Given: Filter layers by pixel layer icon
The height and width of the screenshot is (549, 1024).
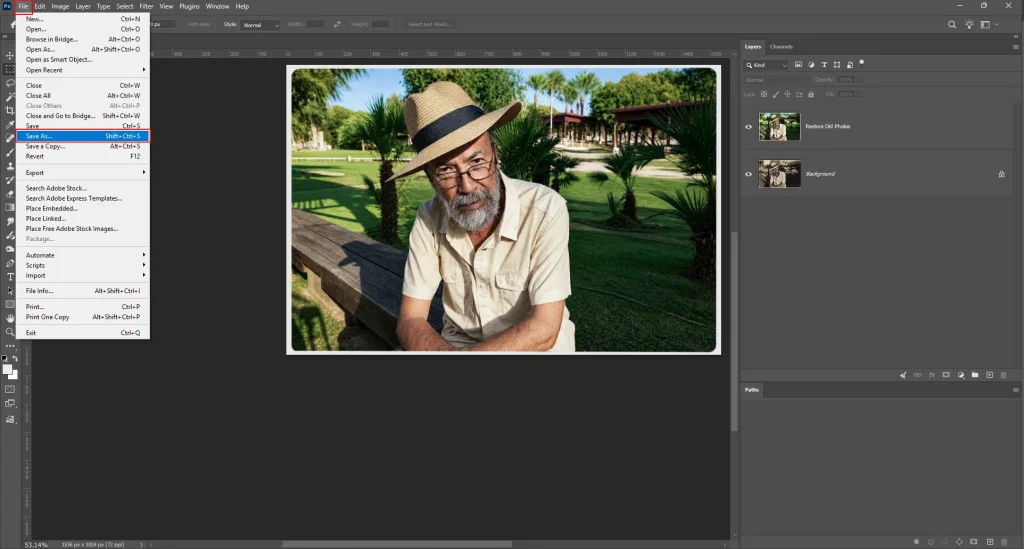Looking at the screenshot, I should [798, 65].
